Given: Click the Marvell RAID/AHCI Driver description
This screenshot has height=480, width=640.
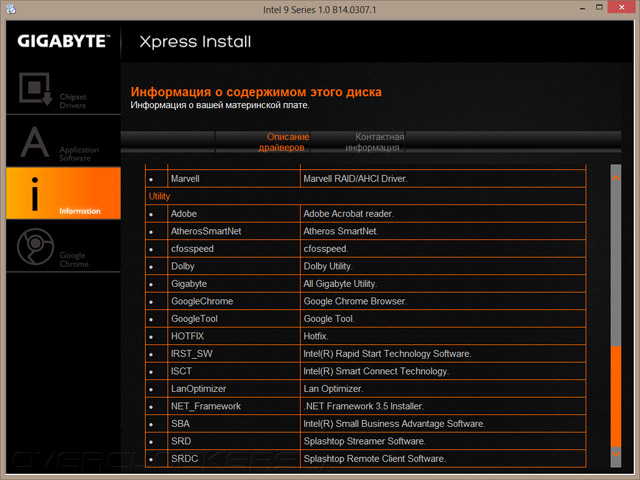Looking at the screenshot, I should click(x=355, y=179).
